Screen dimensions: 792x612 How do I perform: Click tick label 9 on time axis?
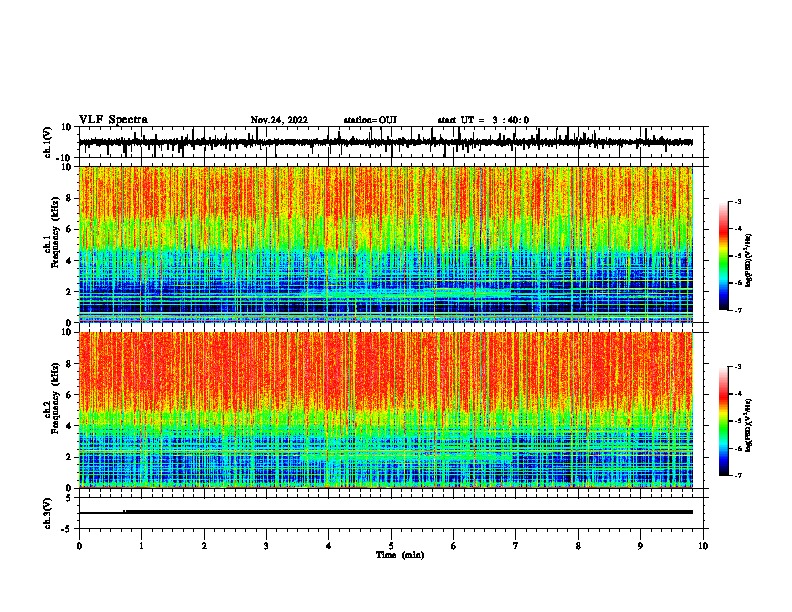tap(641, 545)
